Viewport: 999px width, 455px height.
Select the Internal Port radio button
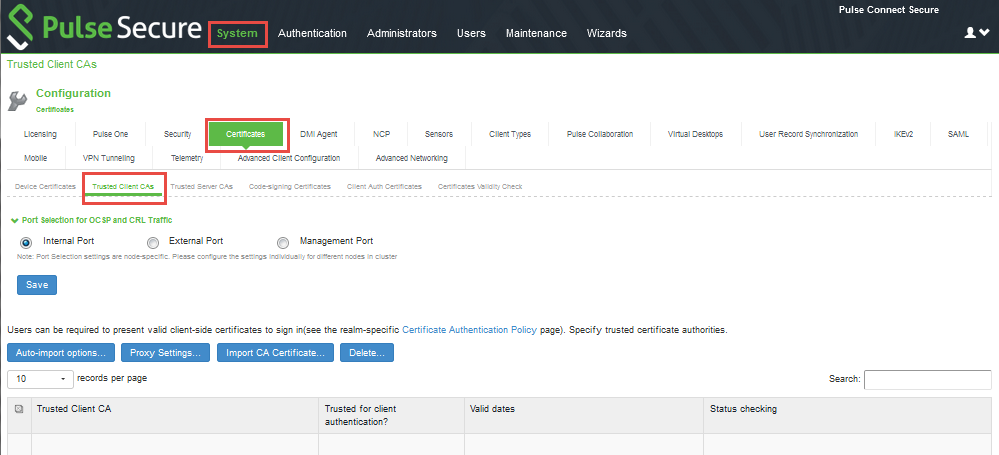click(x=26, y=242)
